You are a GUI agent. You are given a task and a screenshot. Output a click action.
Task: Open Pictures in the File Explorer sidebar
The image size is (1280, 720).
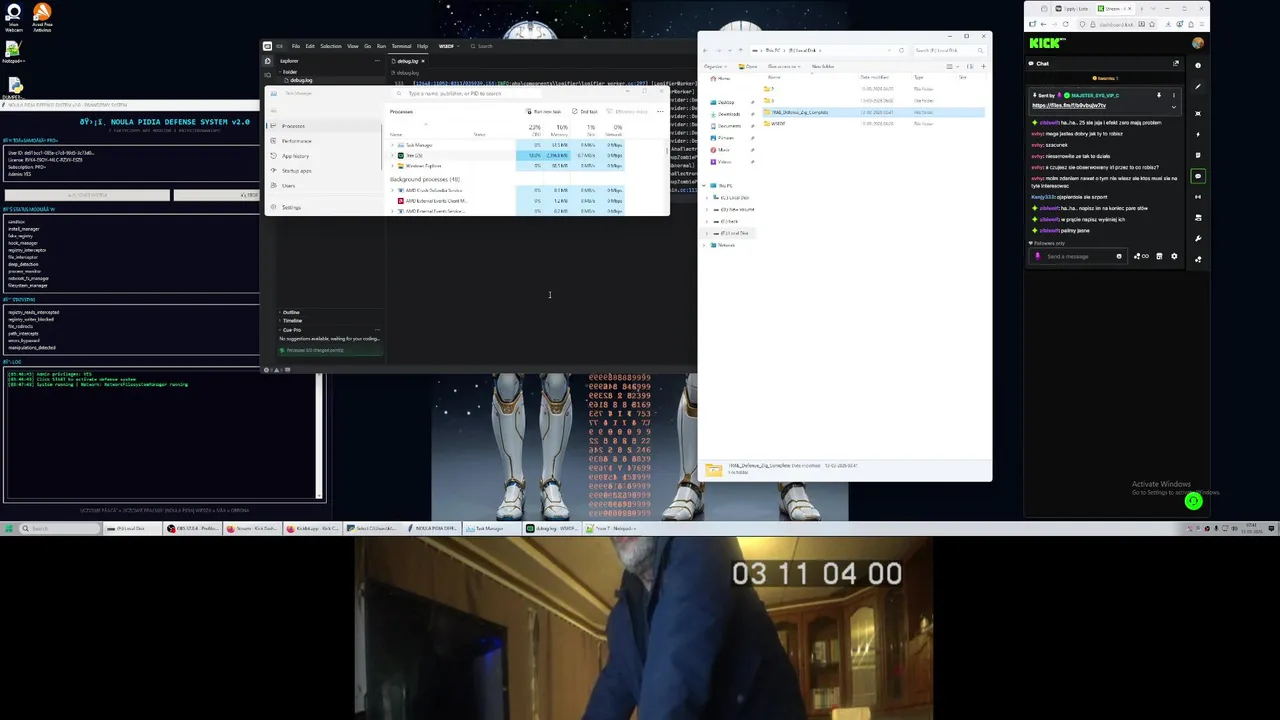[x=726, y=138]
